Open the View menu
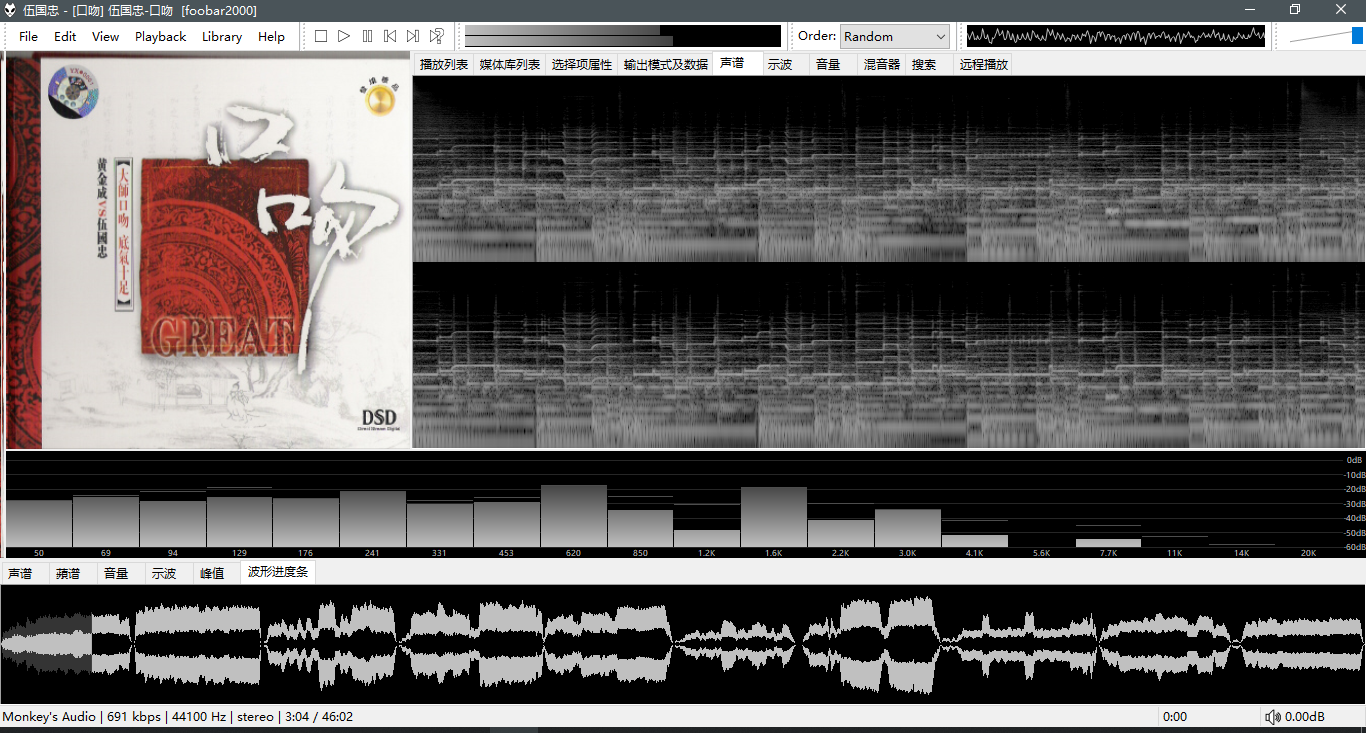The width and height of the screenshot is (1366, 733). (x=105, y=36)
